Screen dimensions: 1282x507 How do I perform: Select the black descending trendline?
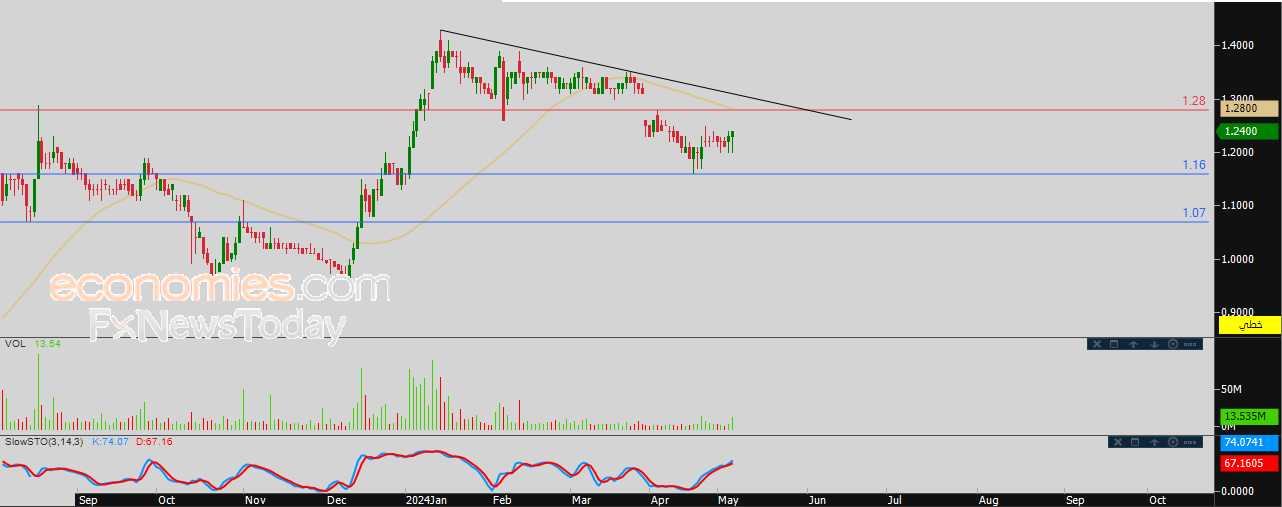pyautogui.click(x=646, y=75)
